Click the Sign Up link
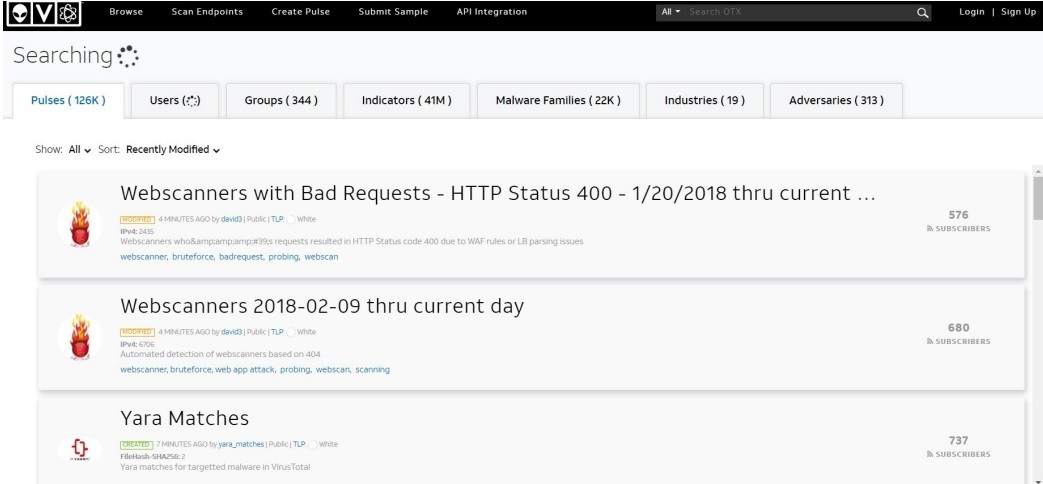The width and height of the screenshot is (1043, 484). pyautogui.click(x=1018, y=12)
